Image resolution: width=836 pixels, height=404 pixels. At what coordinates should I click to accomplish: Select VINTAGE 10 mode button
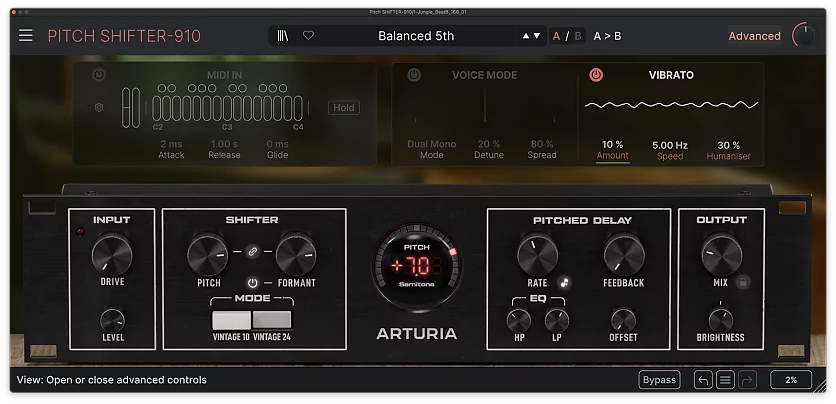click(231, 320)
